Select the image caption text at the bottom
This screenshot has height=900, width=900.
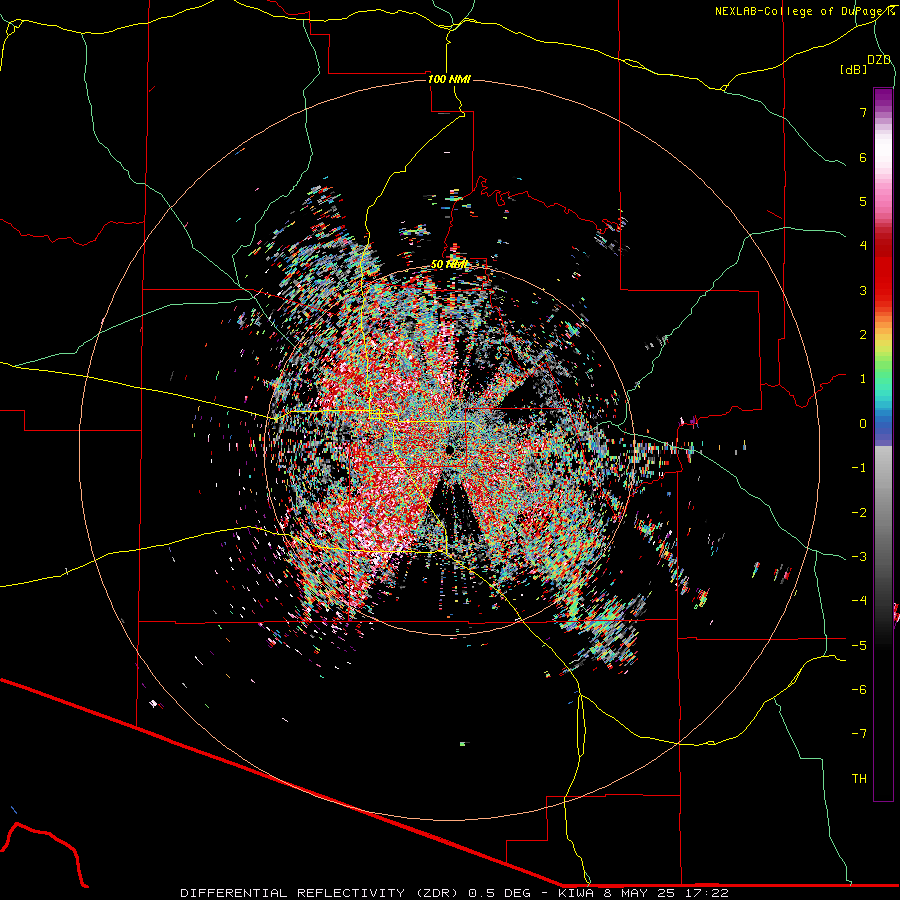[455, 893]
